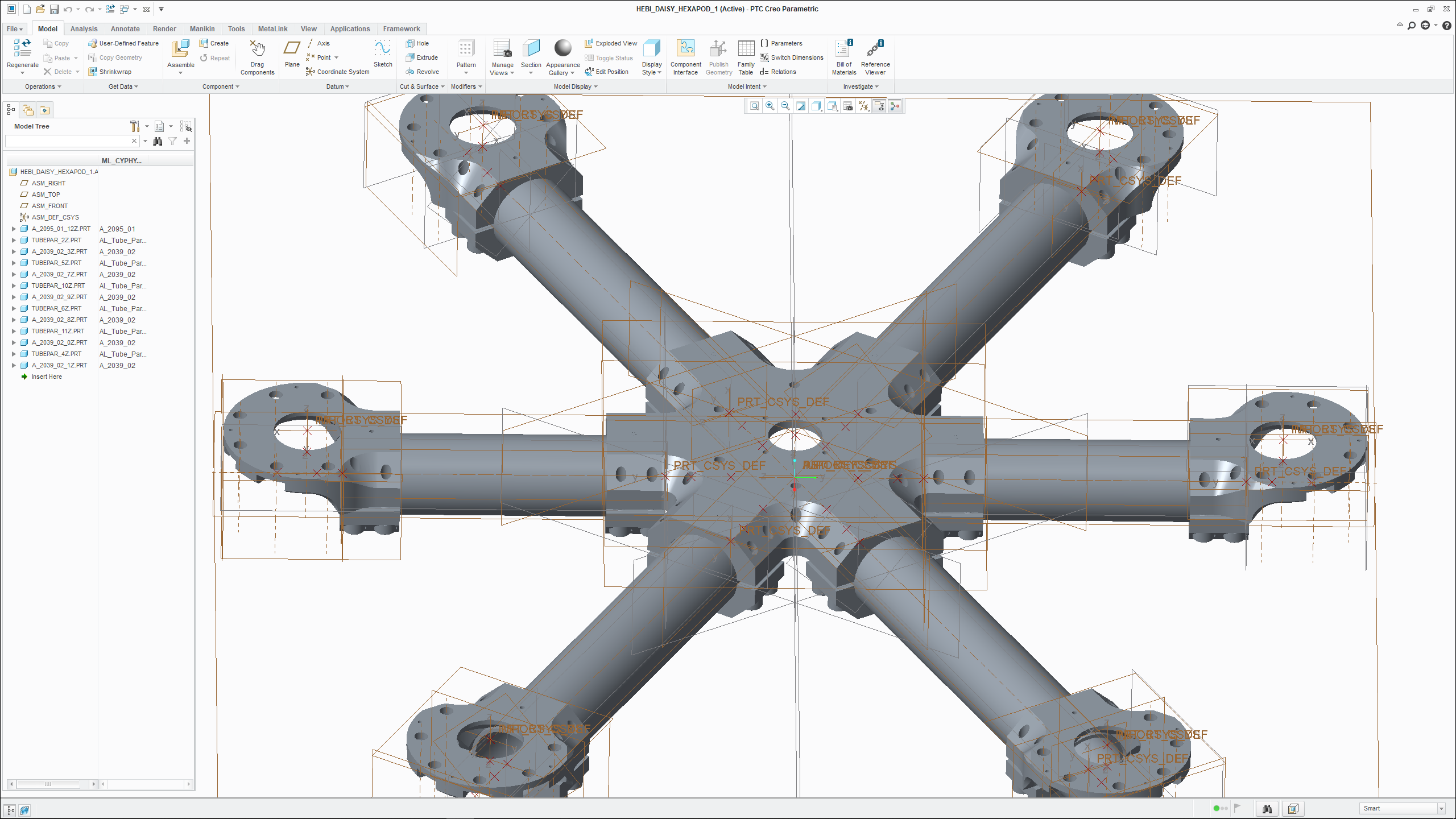Click the Refit zoom icon in graphics toolbar
1456x819 pixels.
[x=754, y=106]
